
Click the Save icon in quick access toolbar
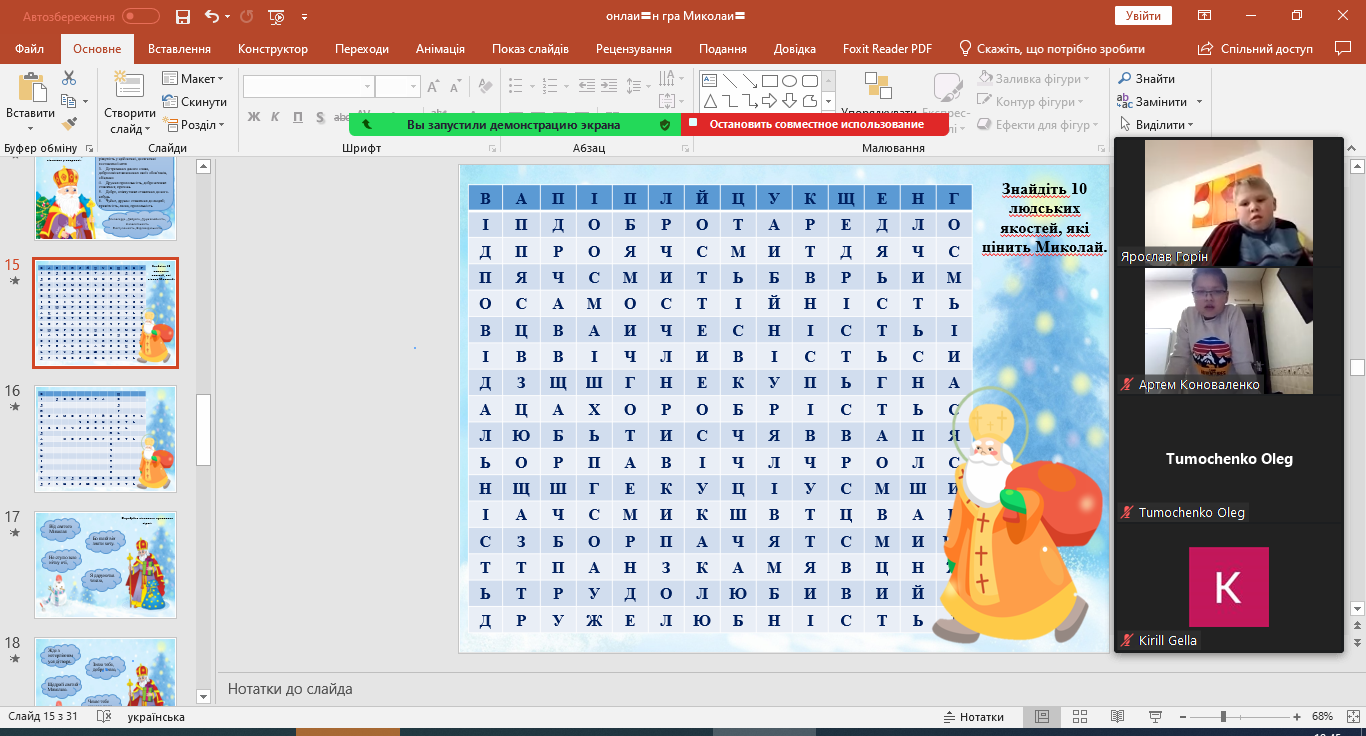(x=182, y=16)
